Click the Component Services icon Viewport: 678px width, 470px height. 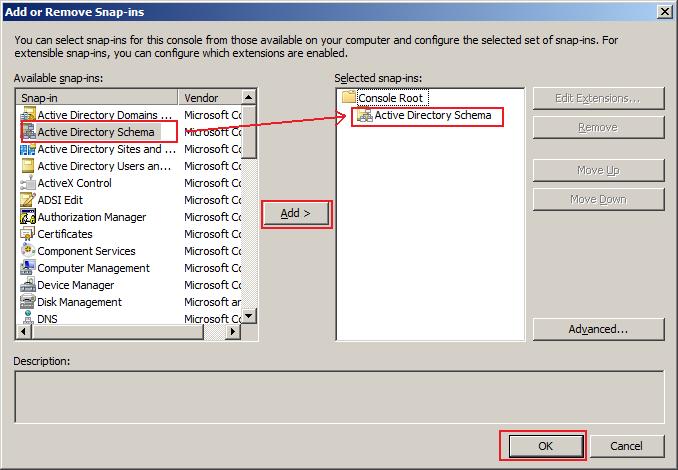pos(28,251)
